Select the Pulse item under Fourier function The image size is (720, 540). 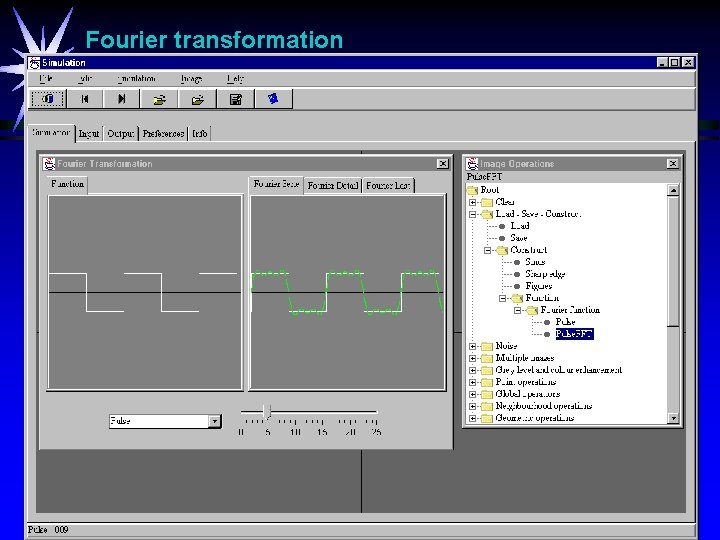pyautogui.click(x=565, y=322)
